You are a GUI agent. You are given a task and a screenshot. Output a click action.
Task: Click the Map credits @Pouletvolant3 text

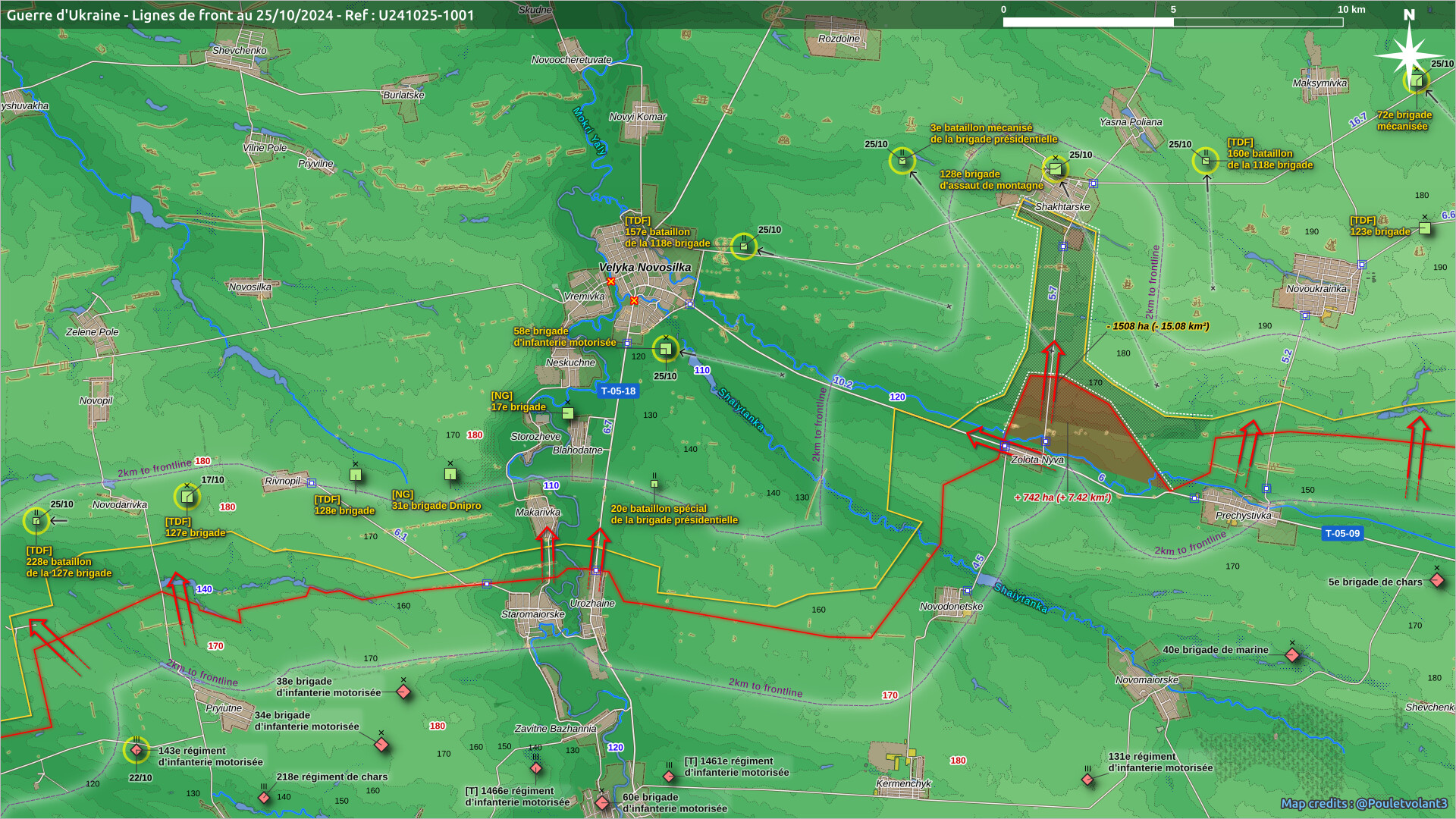pos(1363,803)
